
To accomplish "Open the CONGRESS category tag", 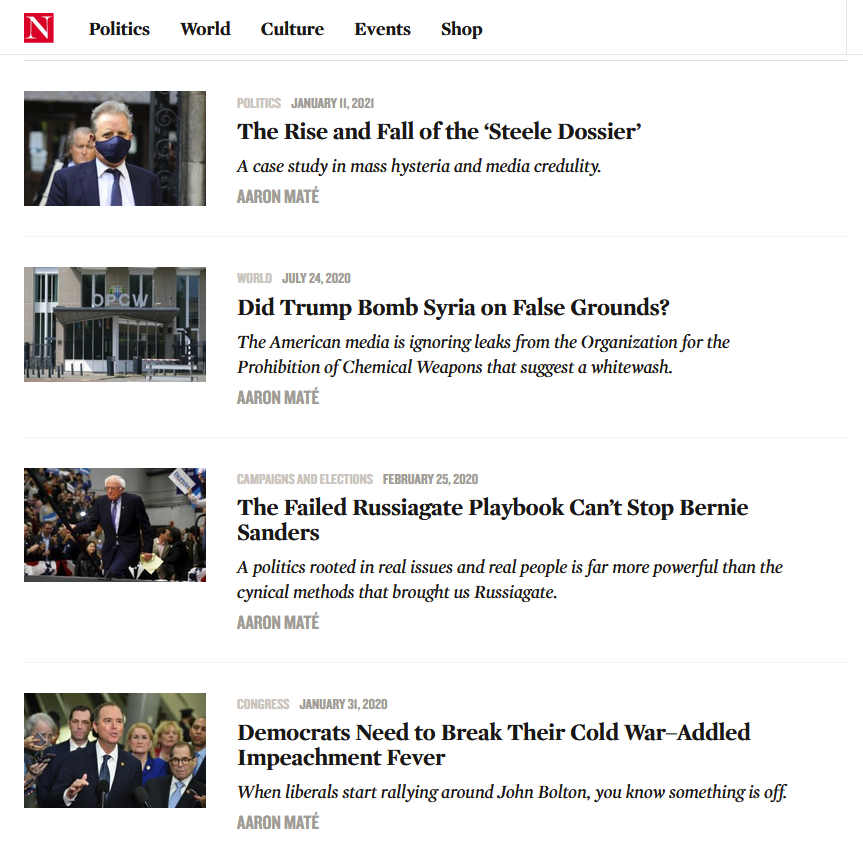I will point(263,704).
